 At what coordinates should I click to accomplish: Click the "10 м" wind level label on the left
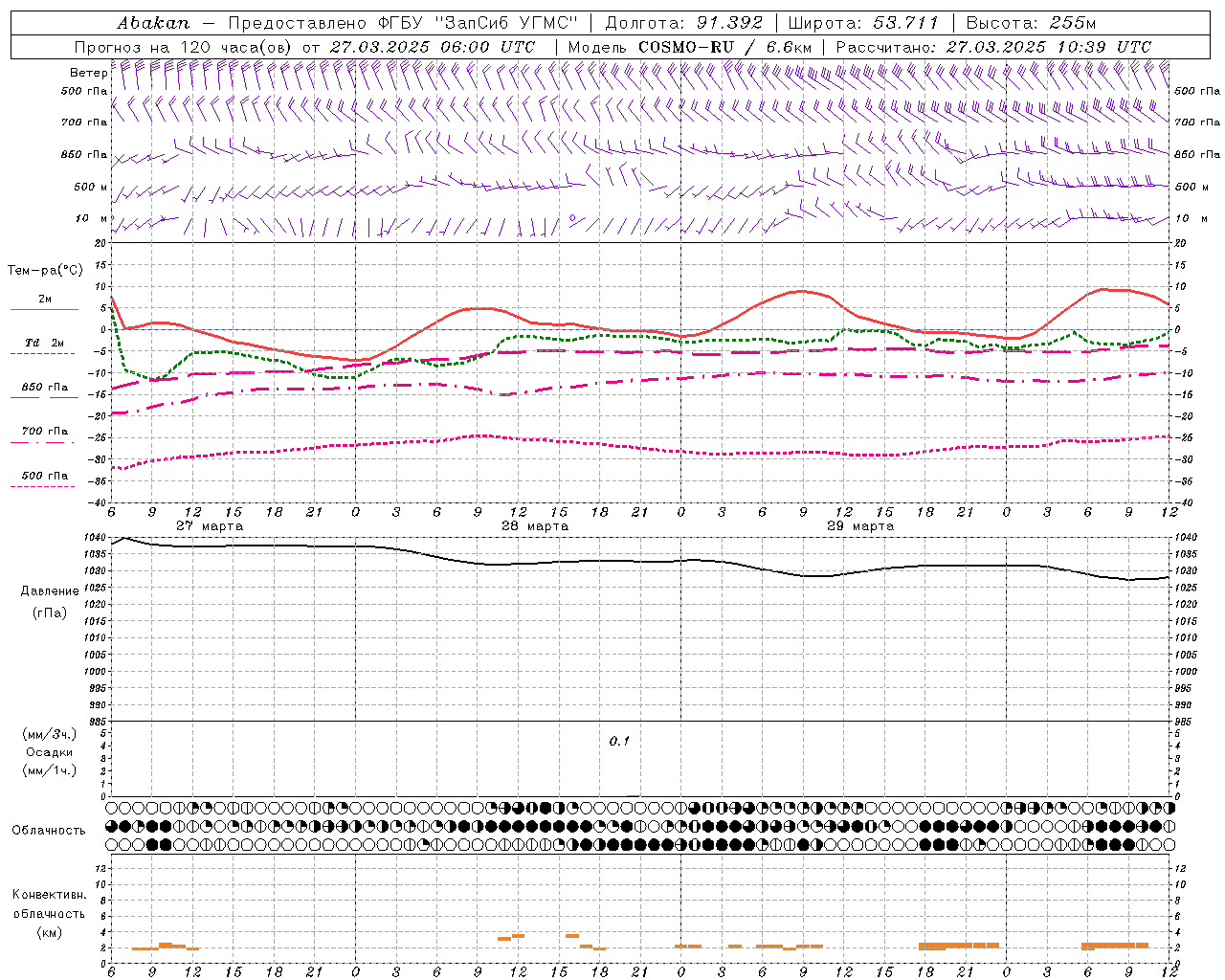coord(91,218)
